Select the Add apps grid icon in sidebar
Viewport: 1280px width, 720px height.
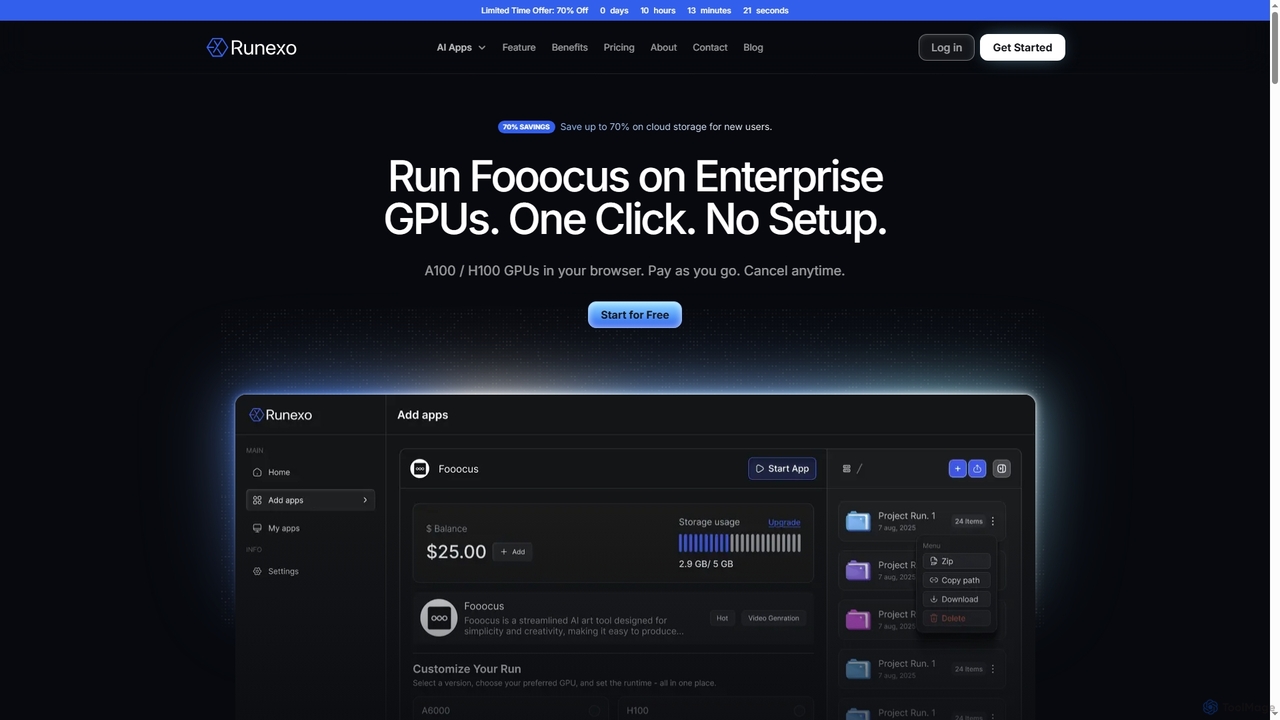[257, 500]
